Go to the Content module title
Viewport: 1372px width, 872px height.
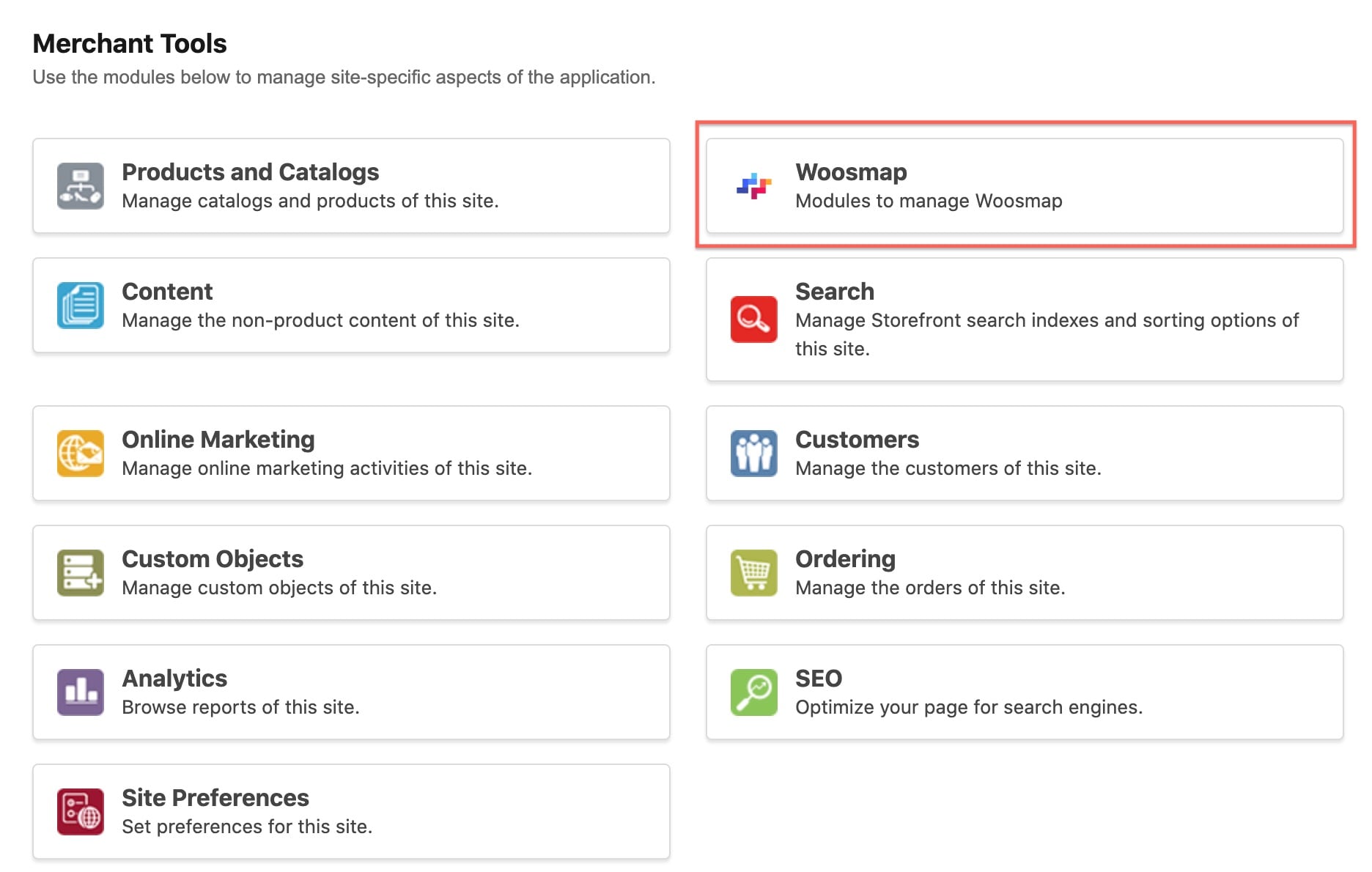[x=167, y=291]
